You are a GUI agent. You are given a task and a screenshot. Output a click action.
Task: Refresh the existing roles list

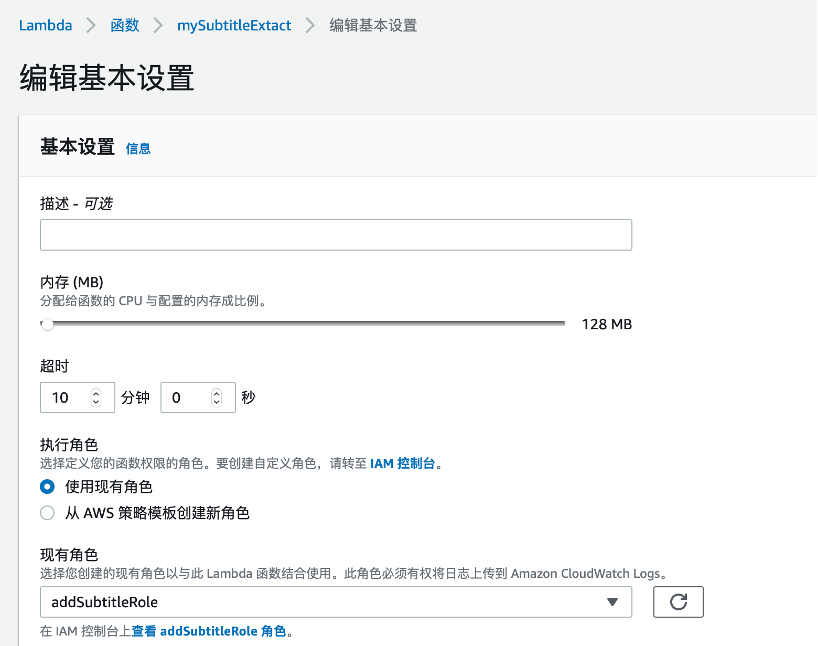coord(678,602)
